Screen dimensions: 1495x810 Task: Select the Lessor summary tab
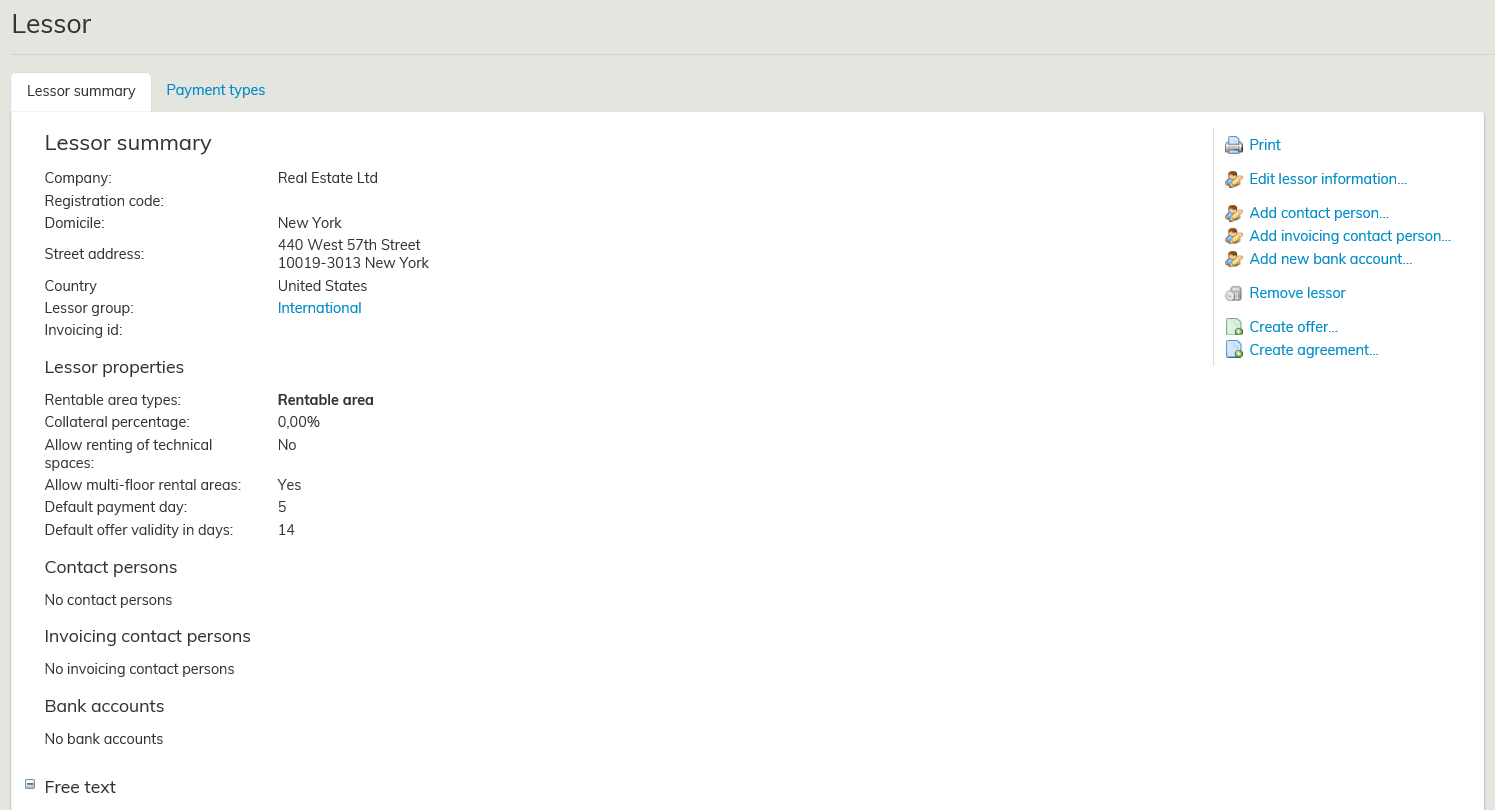(81, 91)
